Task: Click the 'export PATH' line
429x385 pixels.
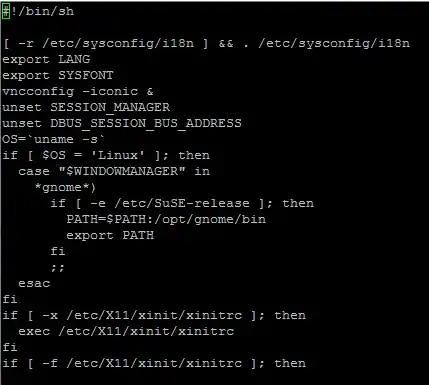Action: pyautogui.click(x=110, y=236)
